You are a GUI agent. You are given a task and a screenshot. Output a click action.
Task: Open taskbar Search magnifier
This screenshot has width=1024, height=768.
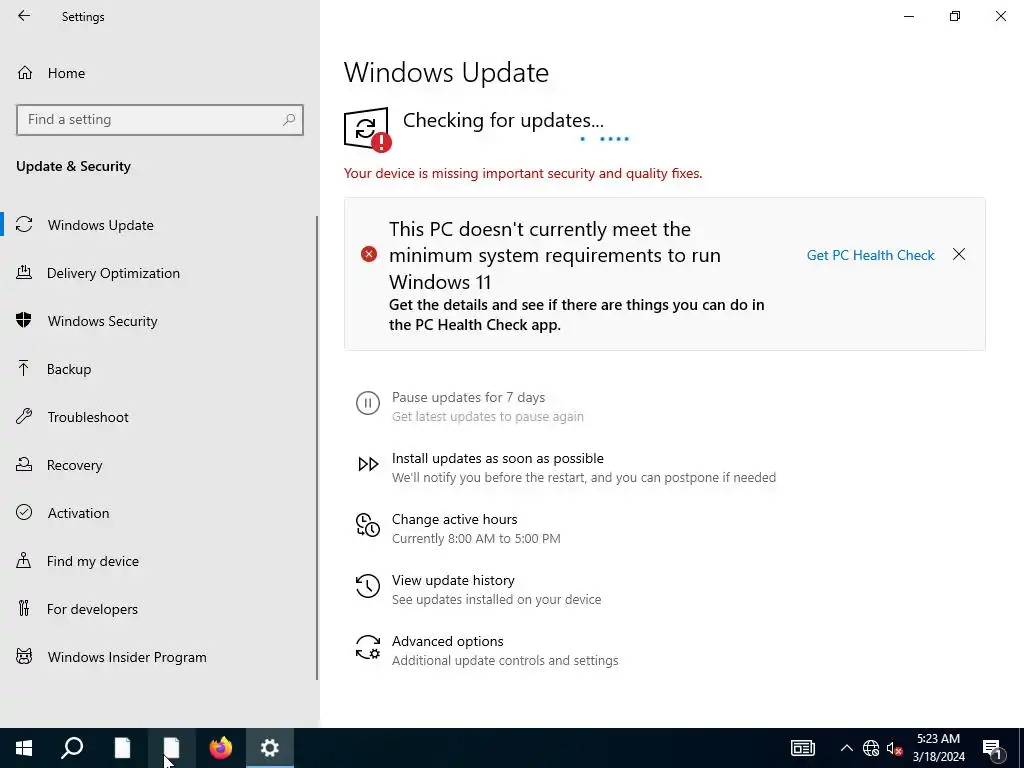pos(72,748)
